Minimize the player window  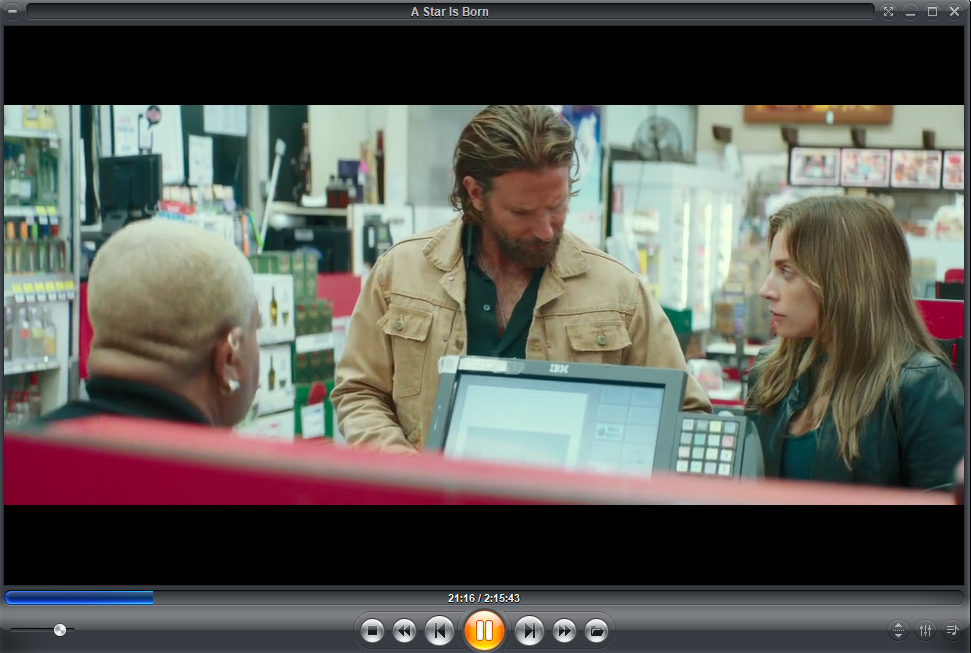pos(911,12)
